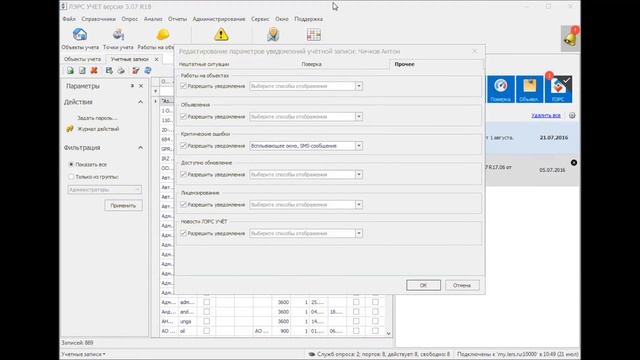The height and width of the screenshot is (360, 640).
Task: Toggle Разрешить уведомления under Критические ошибки
Action: [183, 145]
